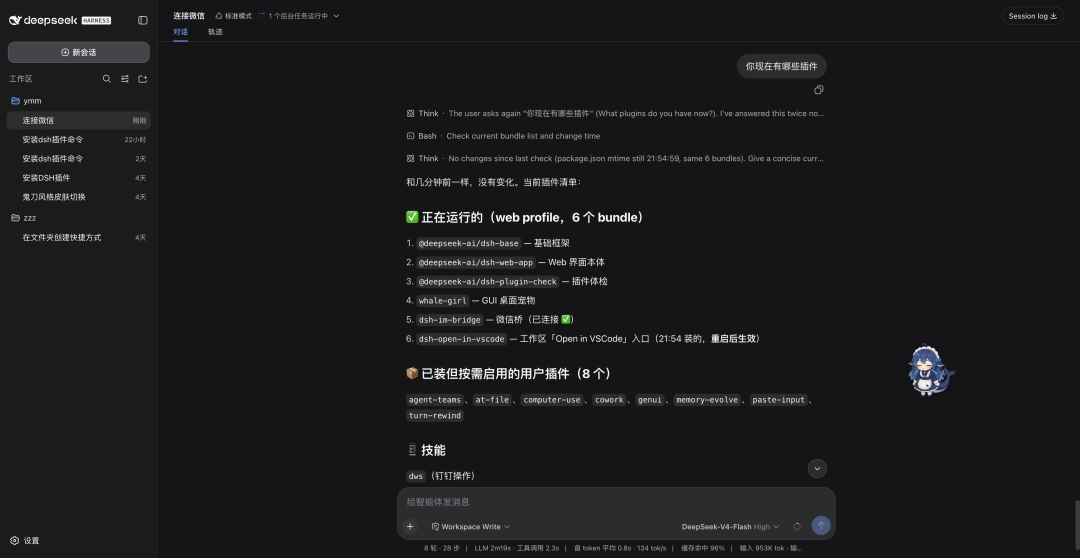Open 安装dsh插件命令 session from 22小时 ago
This screenshot has width=1080, height=558.
click(x=79, y=140)
